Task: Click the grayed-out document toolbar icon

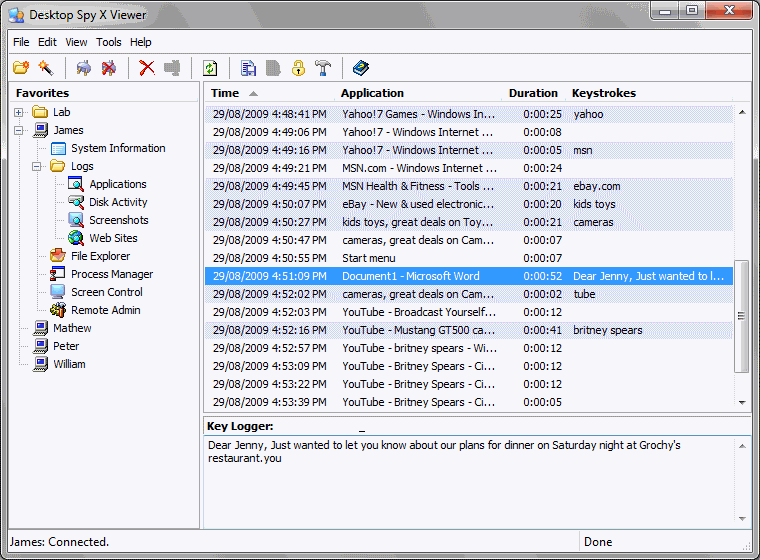Action: point(273,68)
